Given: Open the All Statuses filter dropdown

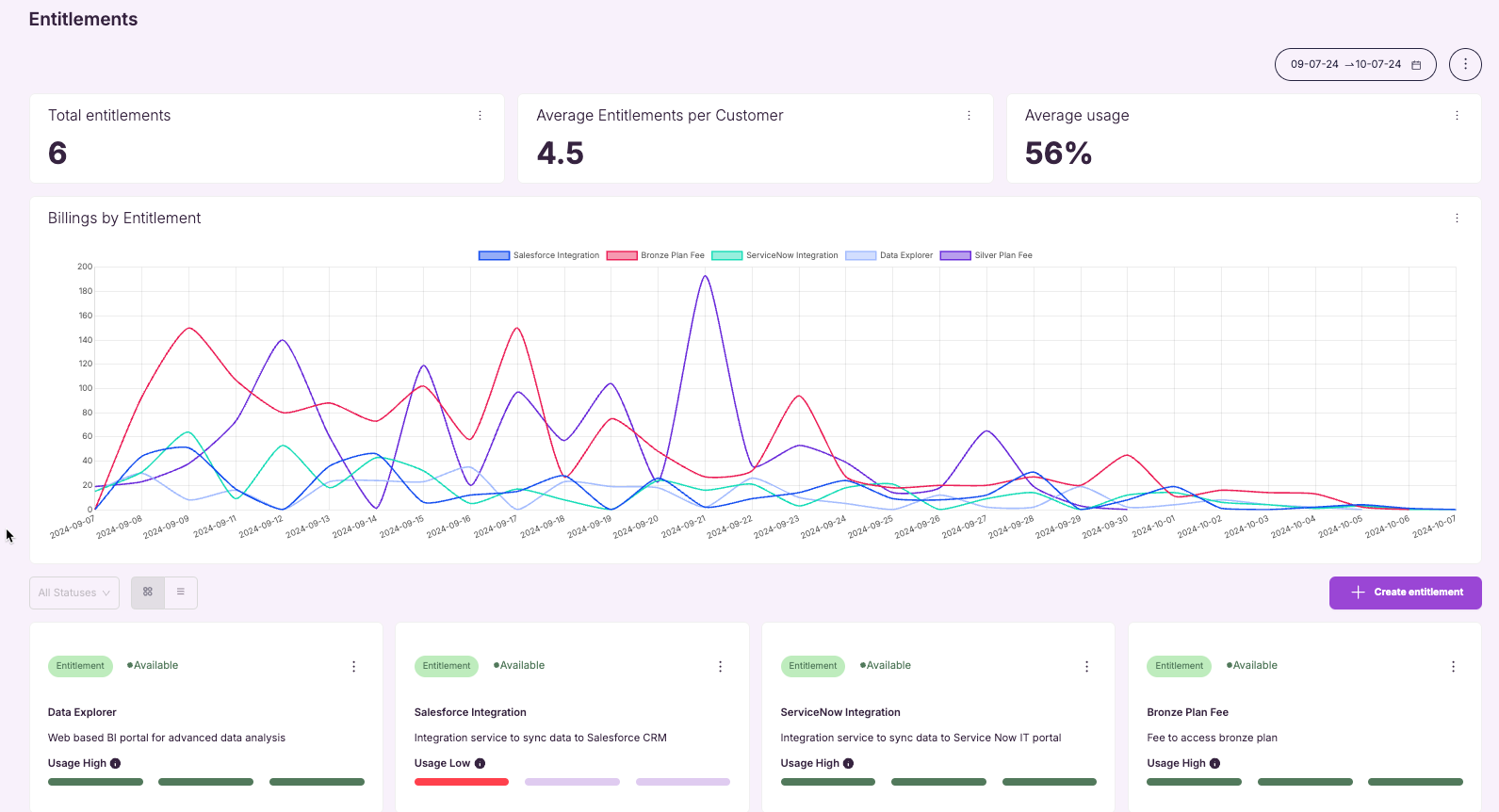Looking at the screenshot, I should pos(74,593).
